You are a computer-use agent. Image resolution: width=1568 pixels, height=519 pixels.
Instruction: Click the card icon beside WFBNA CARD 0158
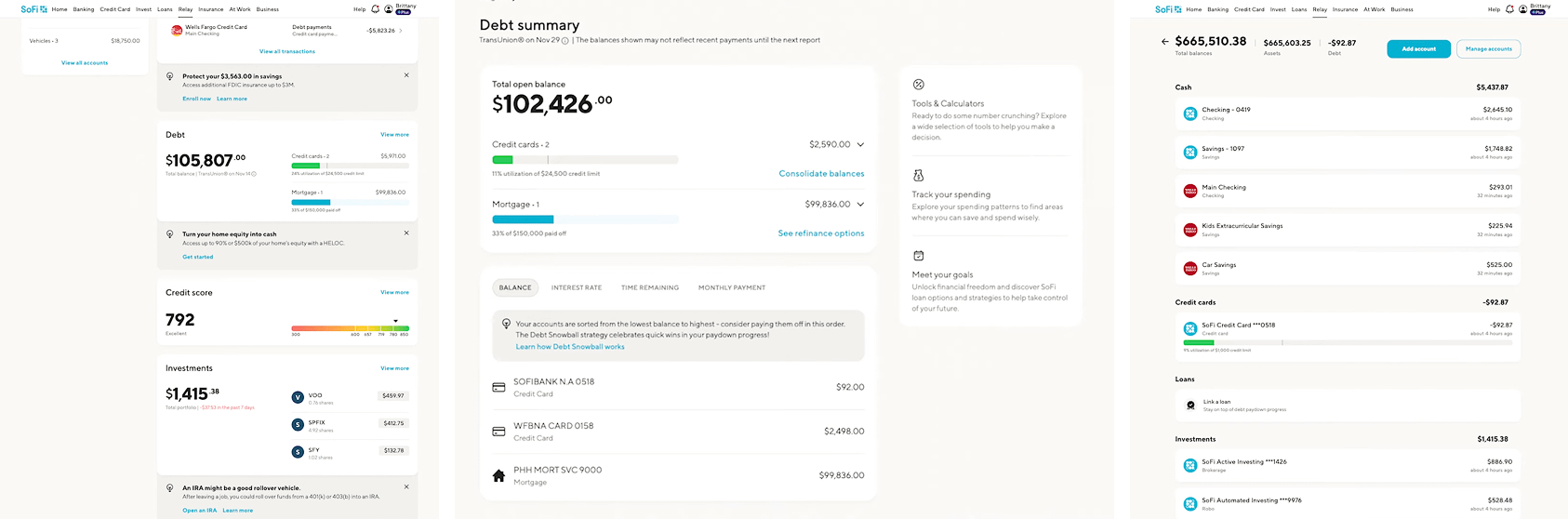[498, 432]
